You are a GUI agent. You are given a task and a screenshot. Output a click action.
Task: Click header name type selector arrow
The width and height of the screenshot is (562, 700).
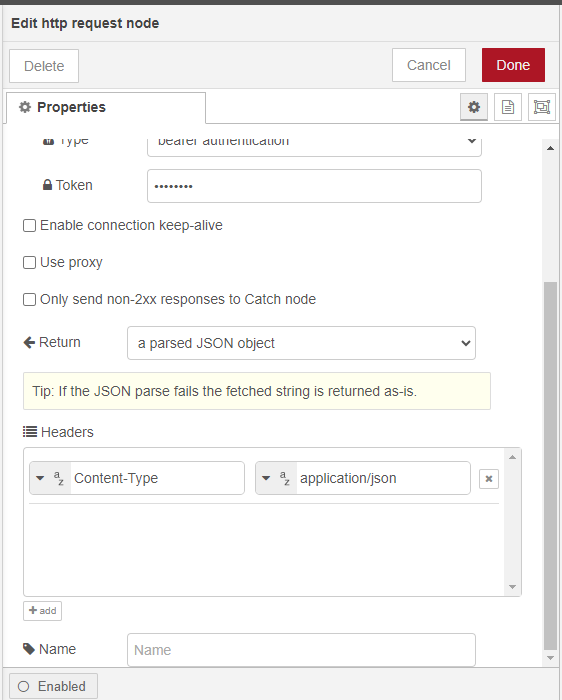coord(40,478)
